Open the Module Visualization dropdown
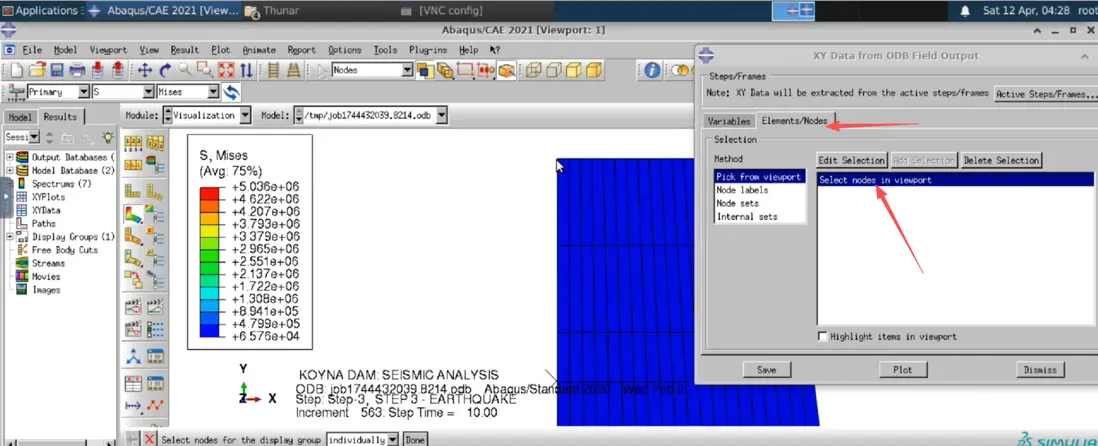The image size is (1098, 446). tap(245, 116)
